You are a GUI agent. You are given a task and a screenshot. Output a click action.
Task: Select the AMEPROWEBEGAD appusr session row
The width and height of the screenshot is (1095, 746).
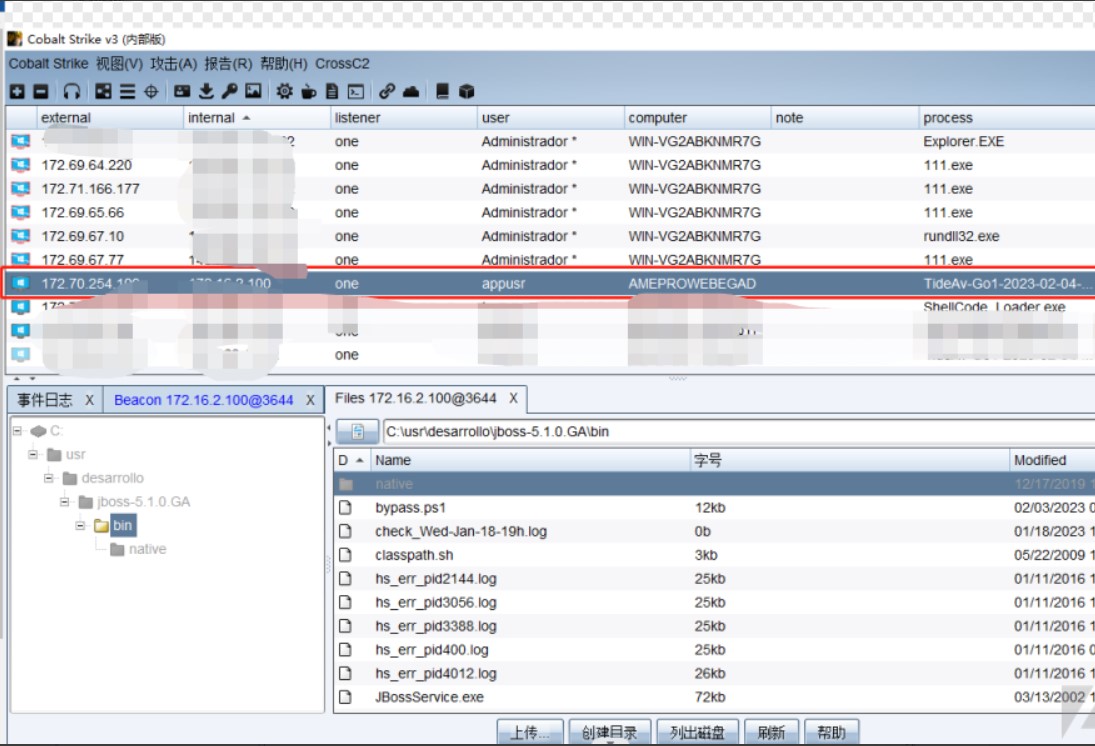coord(551,284)
